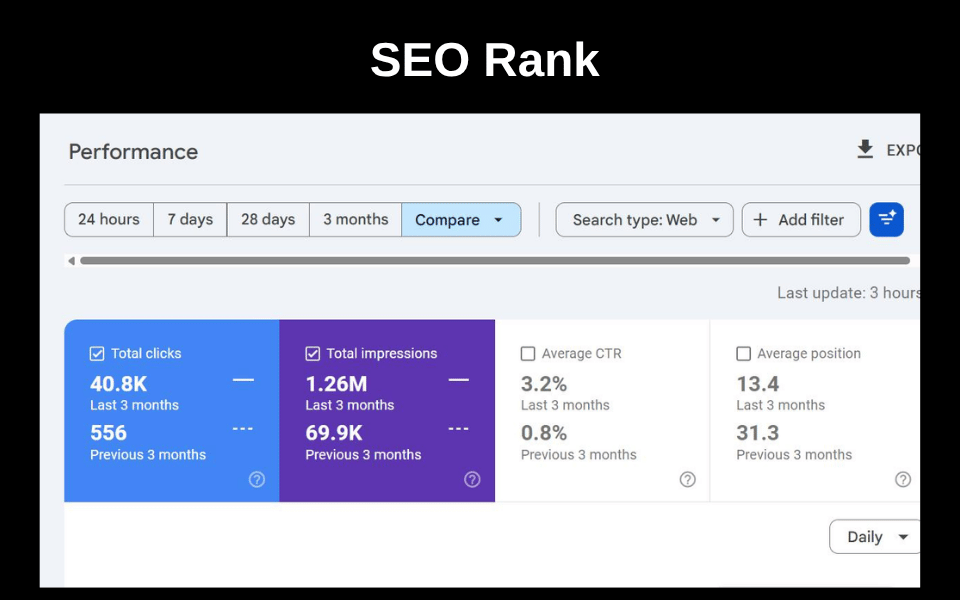Click the 69.9K previous impressions value
This screenshot has height=600, width=960.
[x=334, y=433]
